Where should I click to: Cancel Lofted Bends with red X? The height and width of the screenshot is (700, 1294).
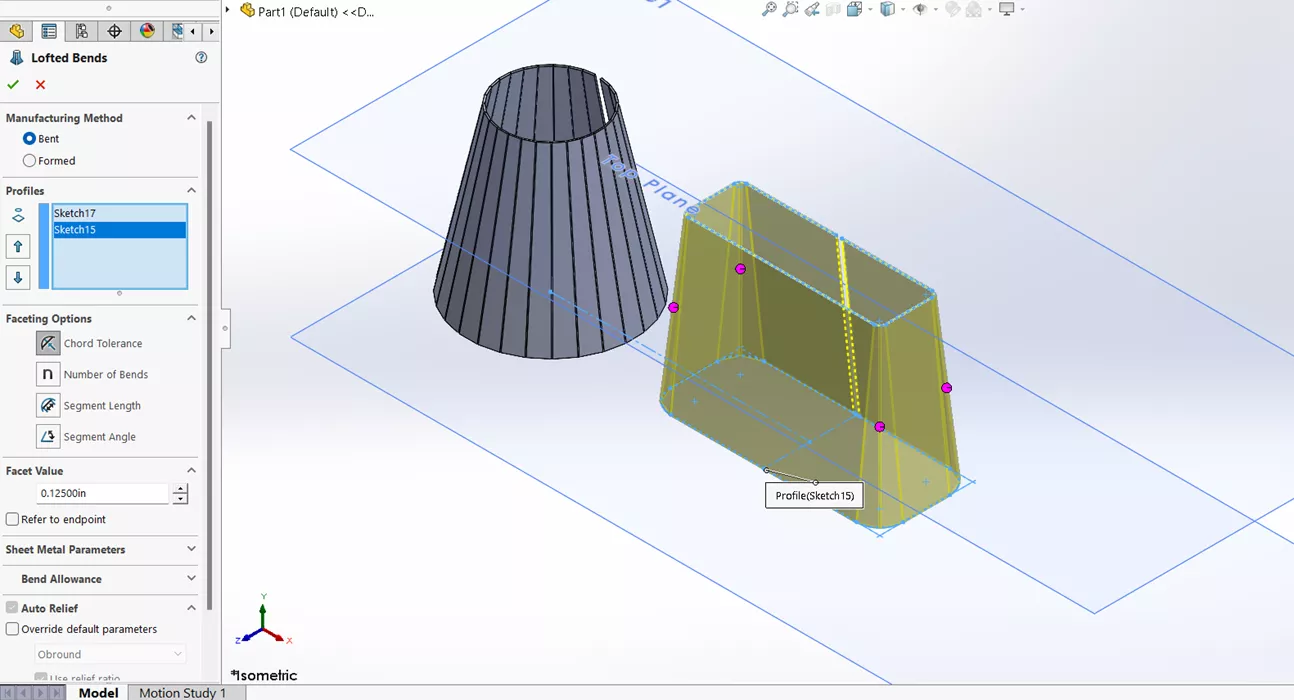click(x=41, y=85)
